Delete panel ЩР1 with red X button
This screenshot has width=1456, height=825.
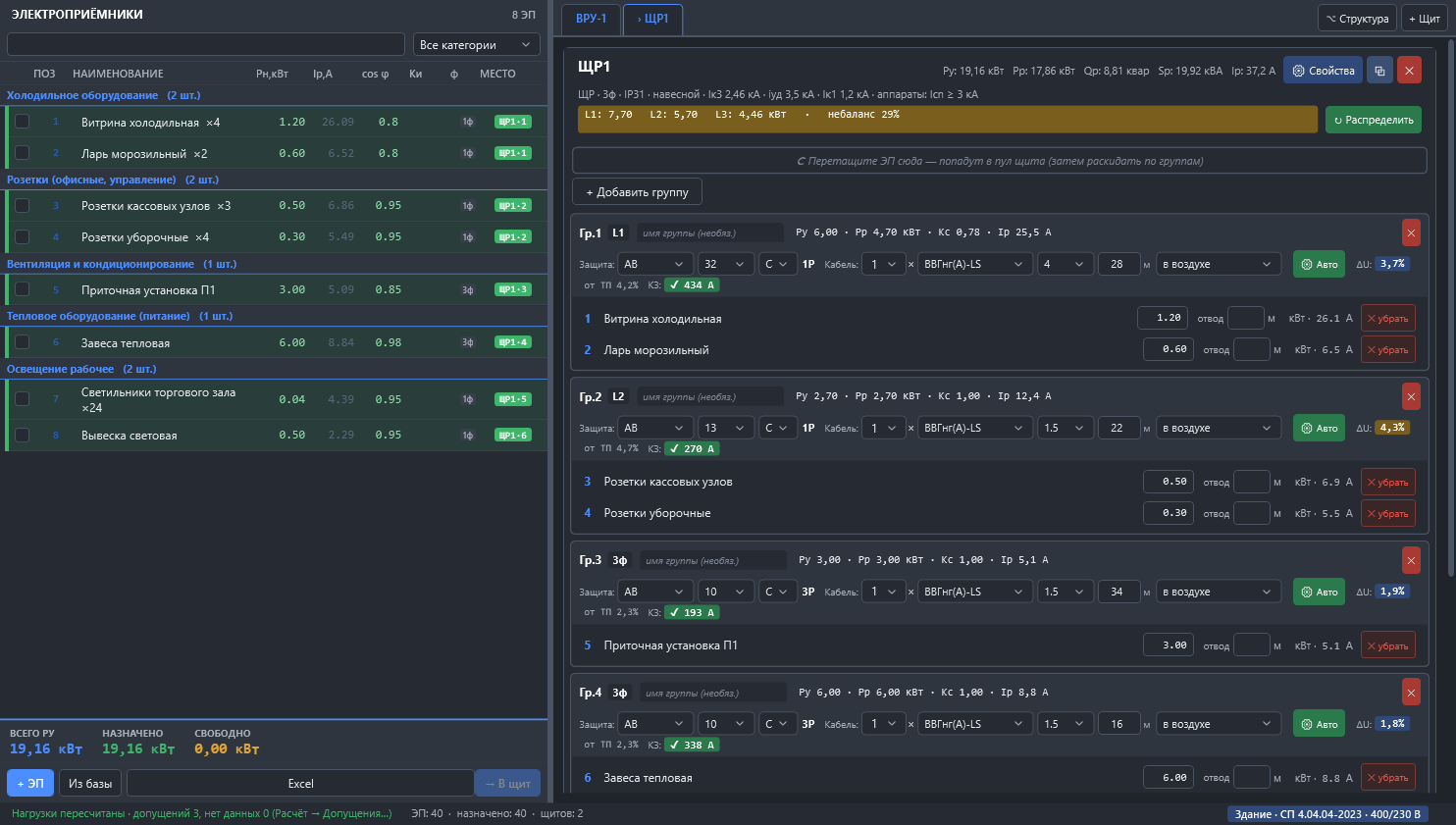pyautogui.click(x=1409, y=71)
